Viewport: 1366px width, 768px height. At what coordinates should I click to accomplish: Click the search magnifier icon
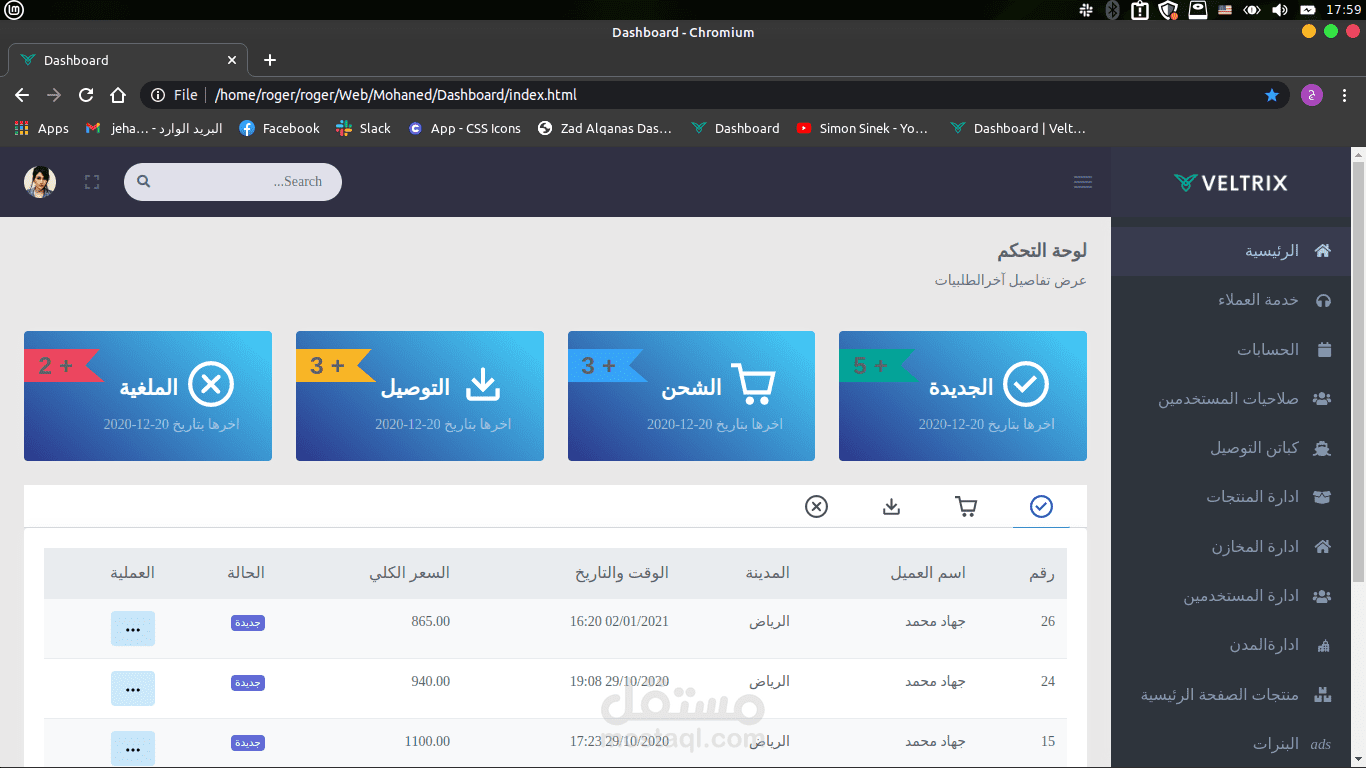144,181
